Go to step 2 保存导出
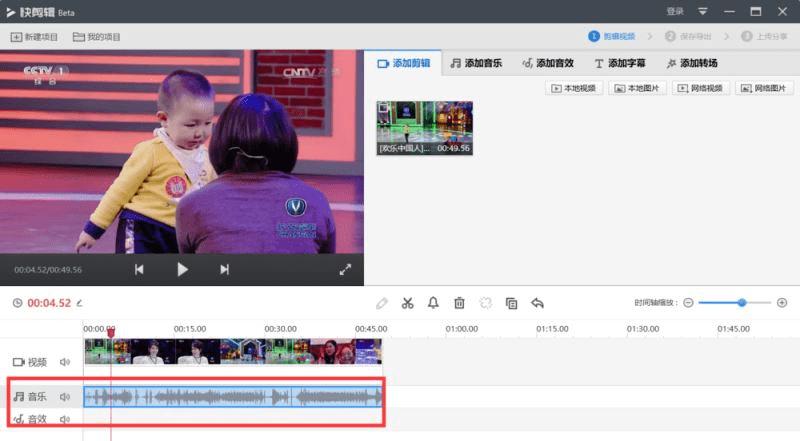 point(688,36)
